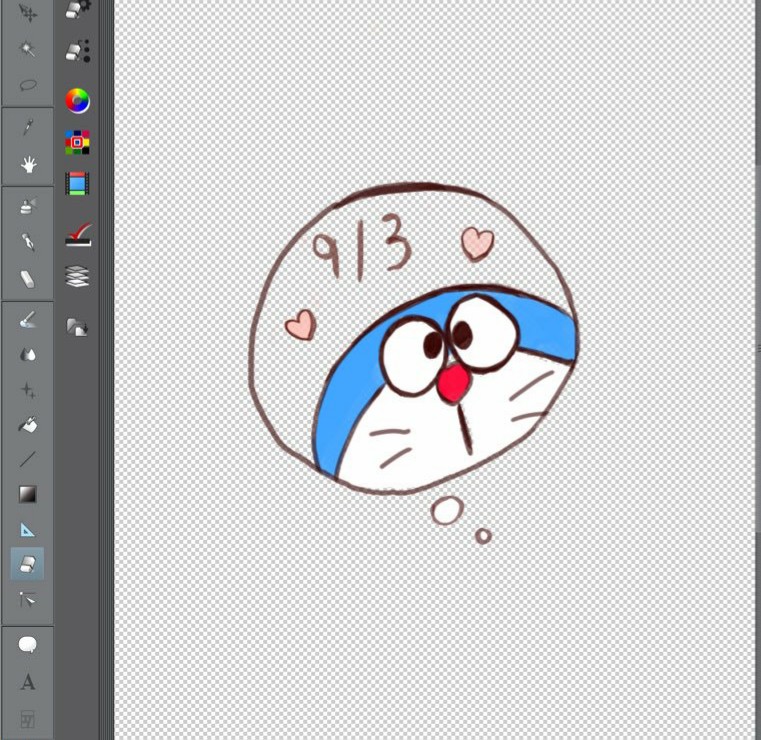Open the Layer palette stacked sheets icon
This screenshot has width=761, height=740.
pos(78,276)
